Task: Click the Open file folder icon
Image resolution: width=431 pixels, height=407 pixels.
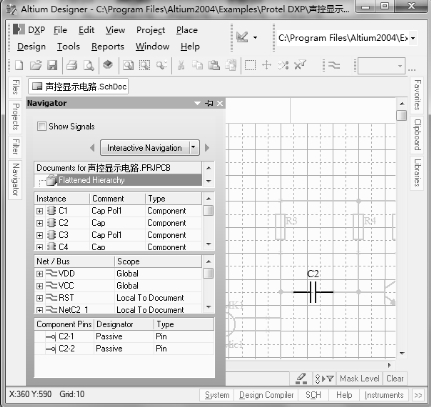Action: [36, 65]
